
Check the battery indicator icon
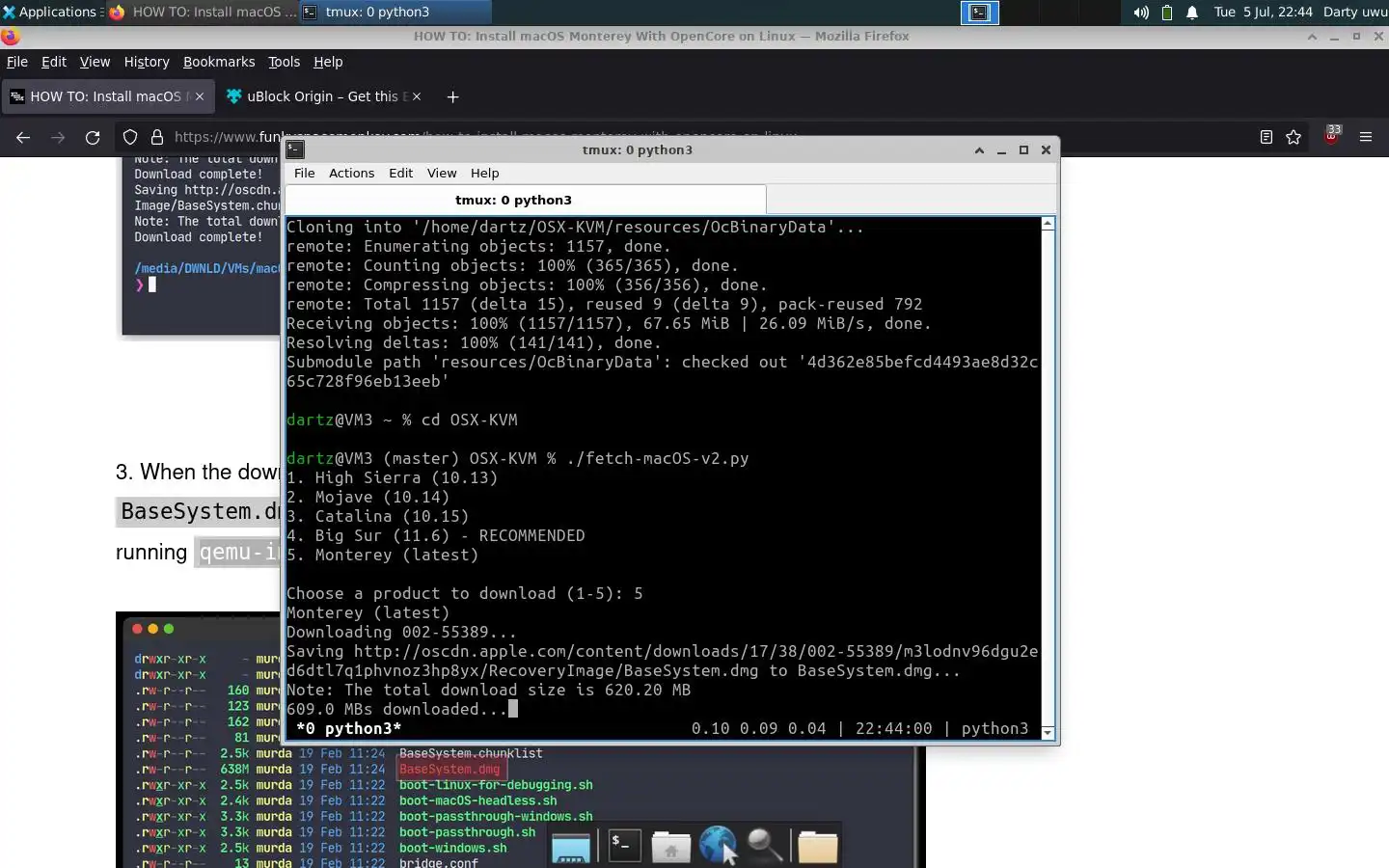click(1167, 13)
